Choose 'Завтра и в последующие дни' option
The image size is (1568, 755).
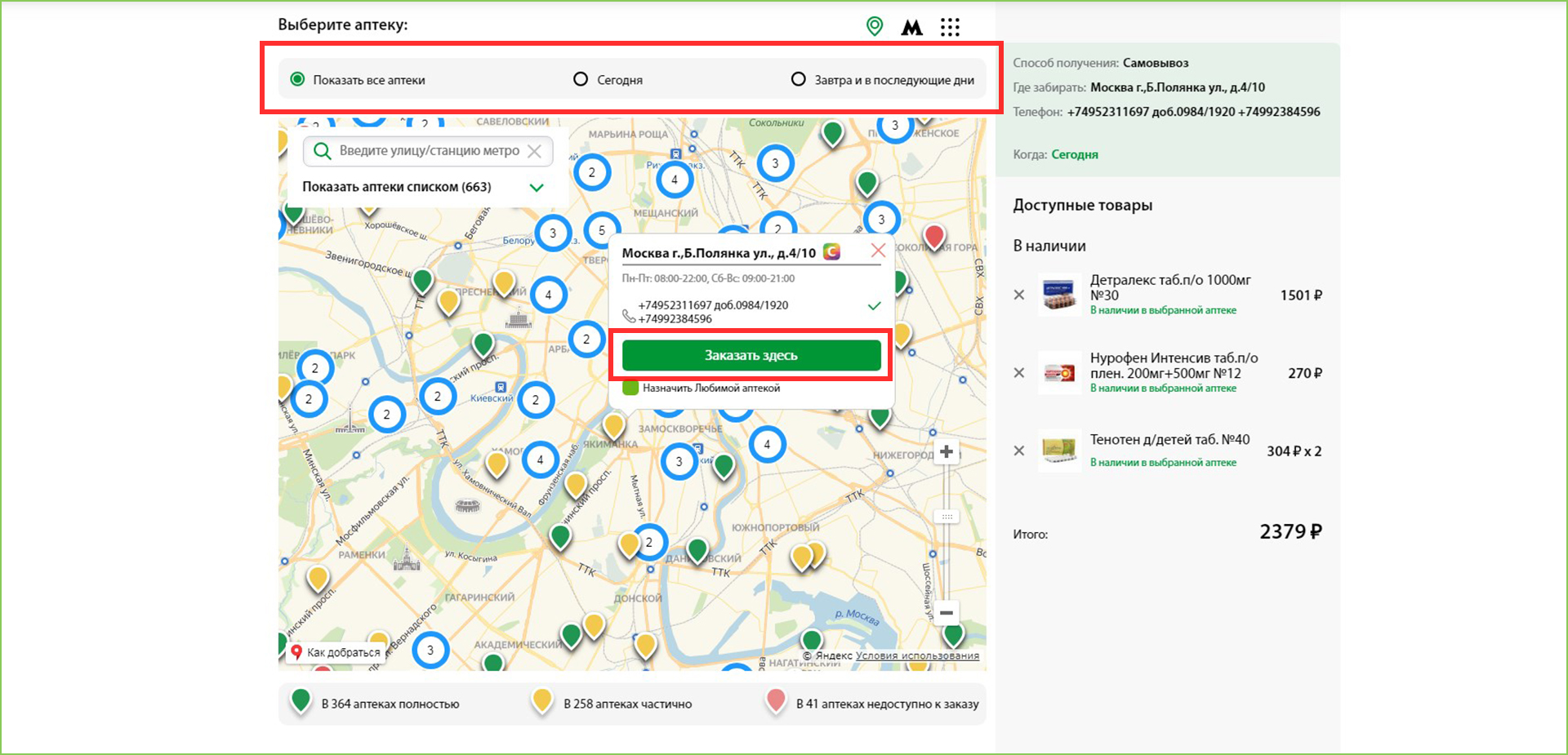(x=798, y=79)
